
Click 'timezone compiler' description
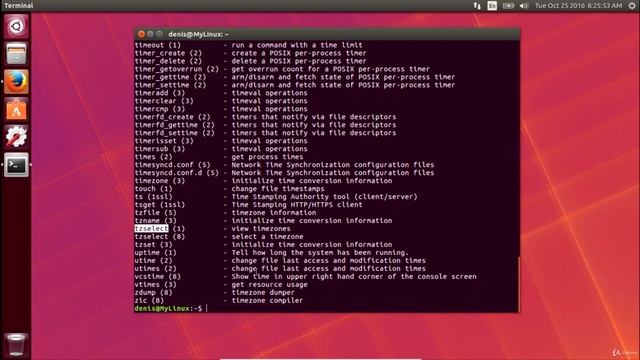point(267,300)
